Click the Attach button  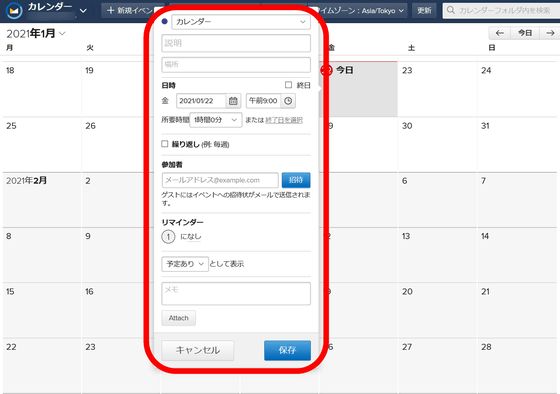pyautogui.click(x=179, y=318)
